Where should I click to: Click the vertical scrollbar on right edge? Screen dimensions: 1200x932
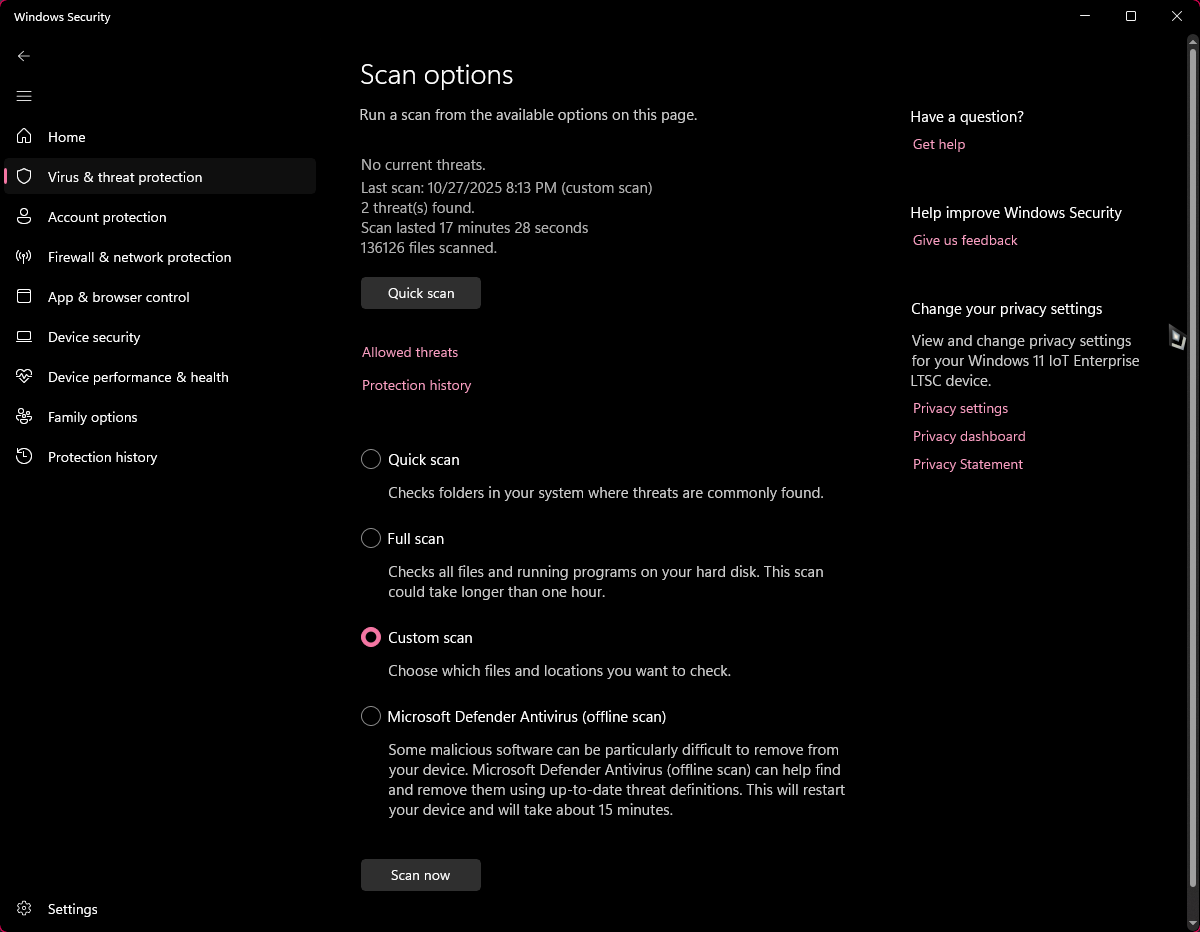click(x=1192, y=470)
